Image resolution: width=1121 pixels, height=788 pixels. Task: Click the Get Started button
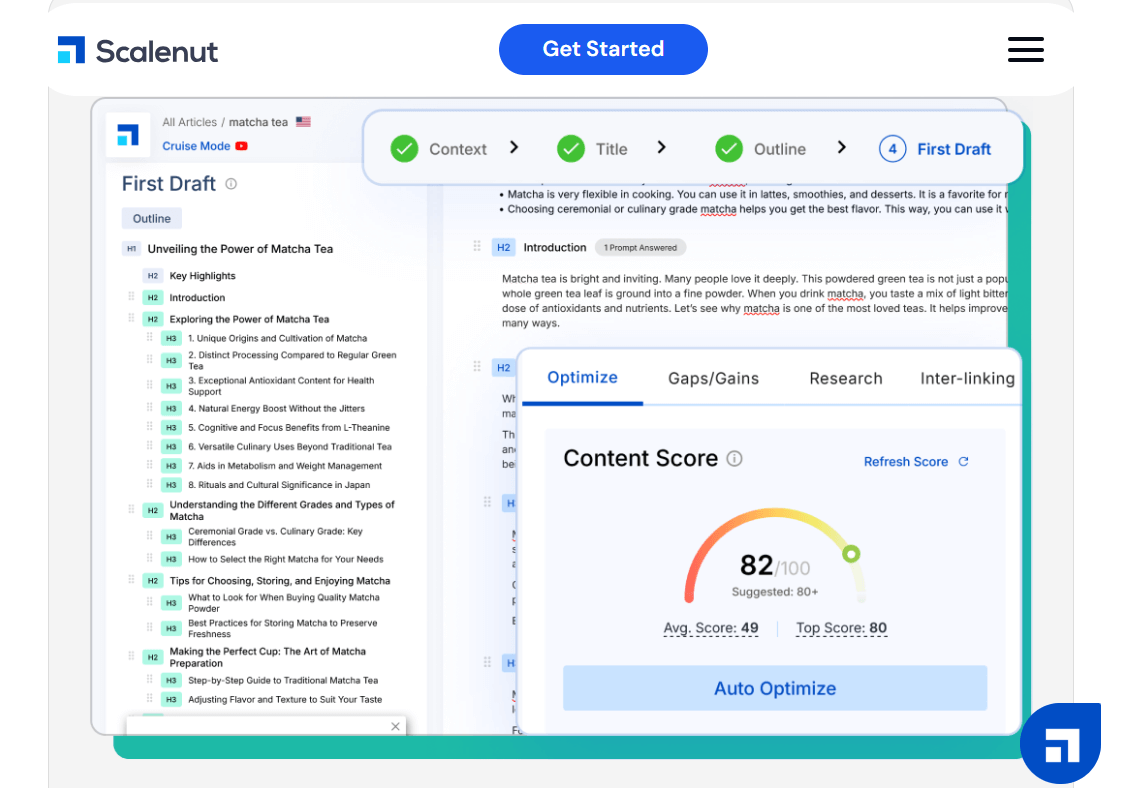click(x=603, y=49)
